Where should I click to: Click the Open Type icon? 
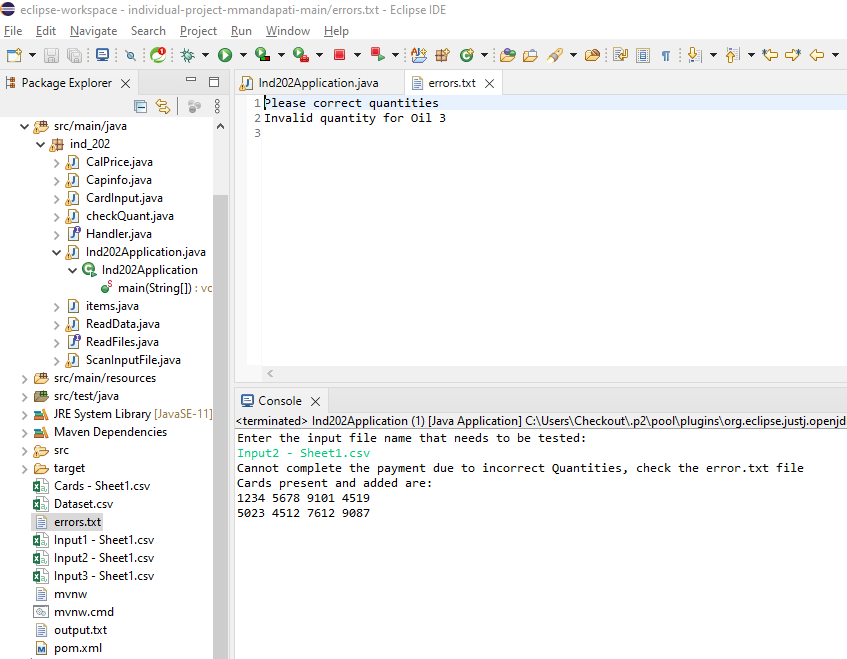tap(508, 55)
